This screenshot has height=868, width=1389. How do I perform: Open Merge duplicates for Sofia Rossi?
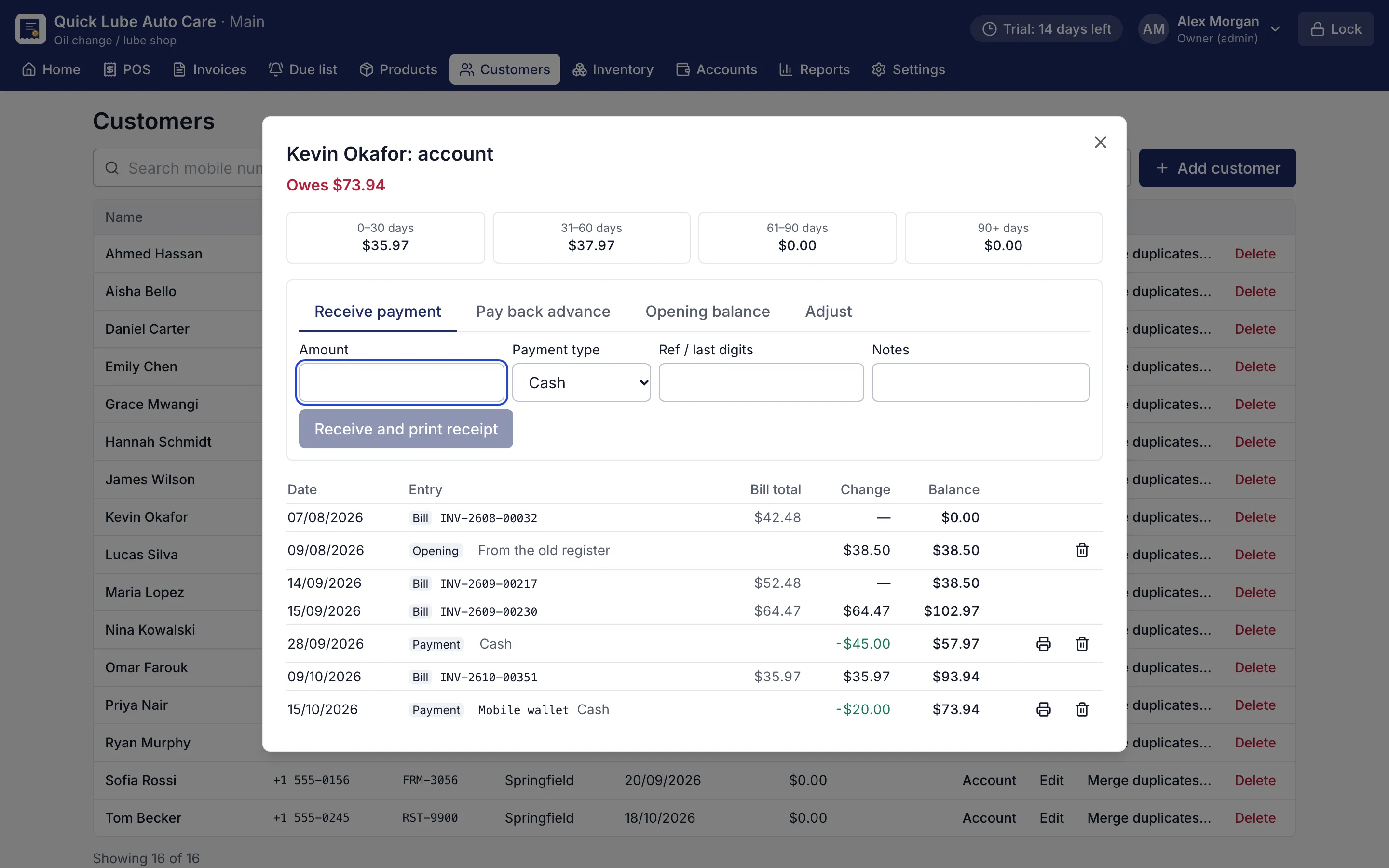pyautogui.click(x=1148, y=780)
